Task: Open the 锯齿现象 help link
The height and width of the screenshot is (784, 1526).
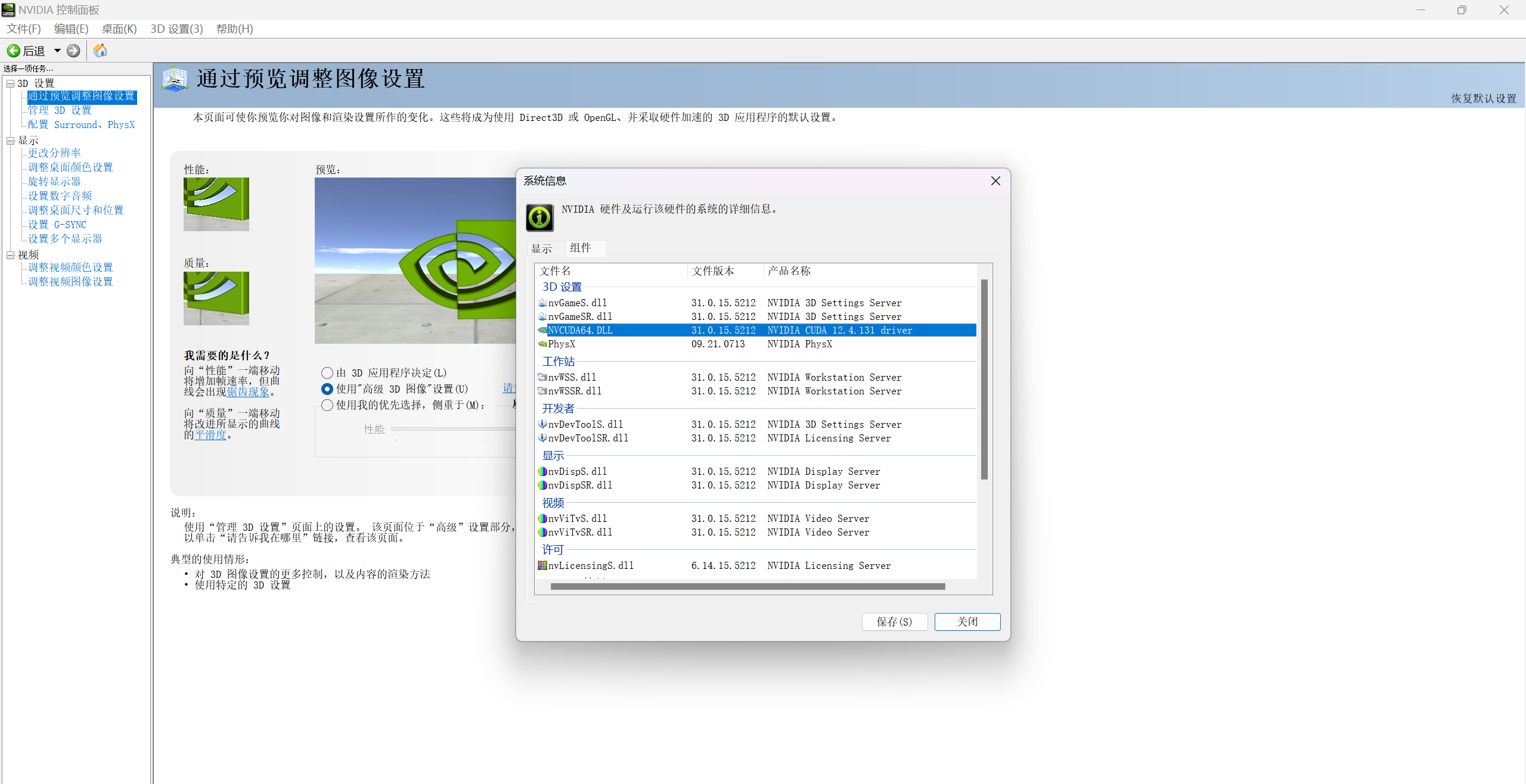Action: click(x=248, y=392)
